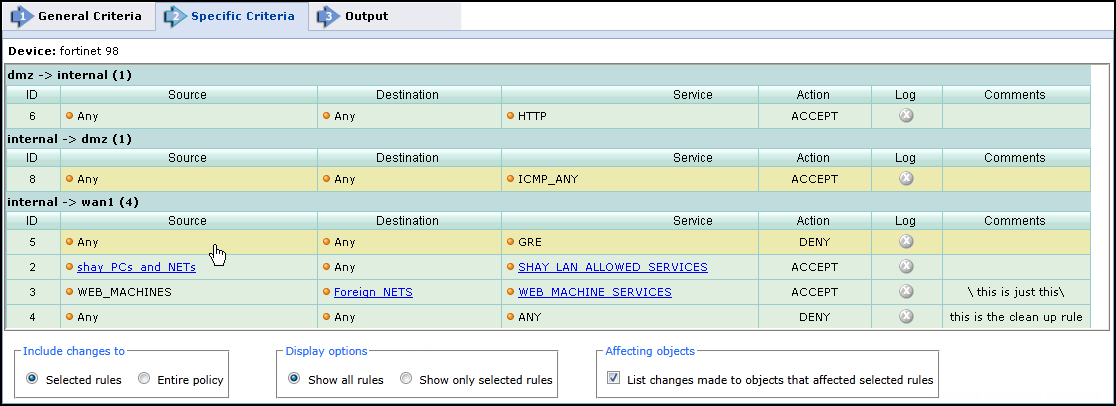The image size is (1116, 406).
Task: Select the 'Selected rules' radio option
Action: pos(34,380)
